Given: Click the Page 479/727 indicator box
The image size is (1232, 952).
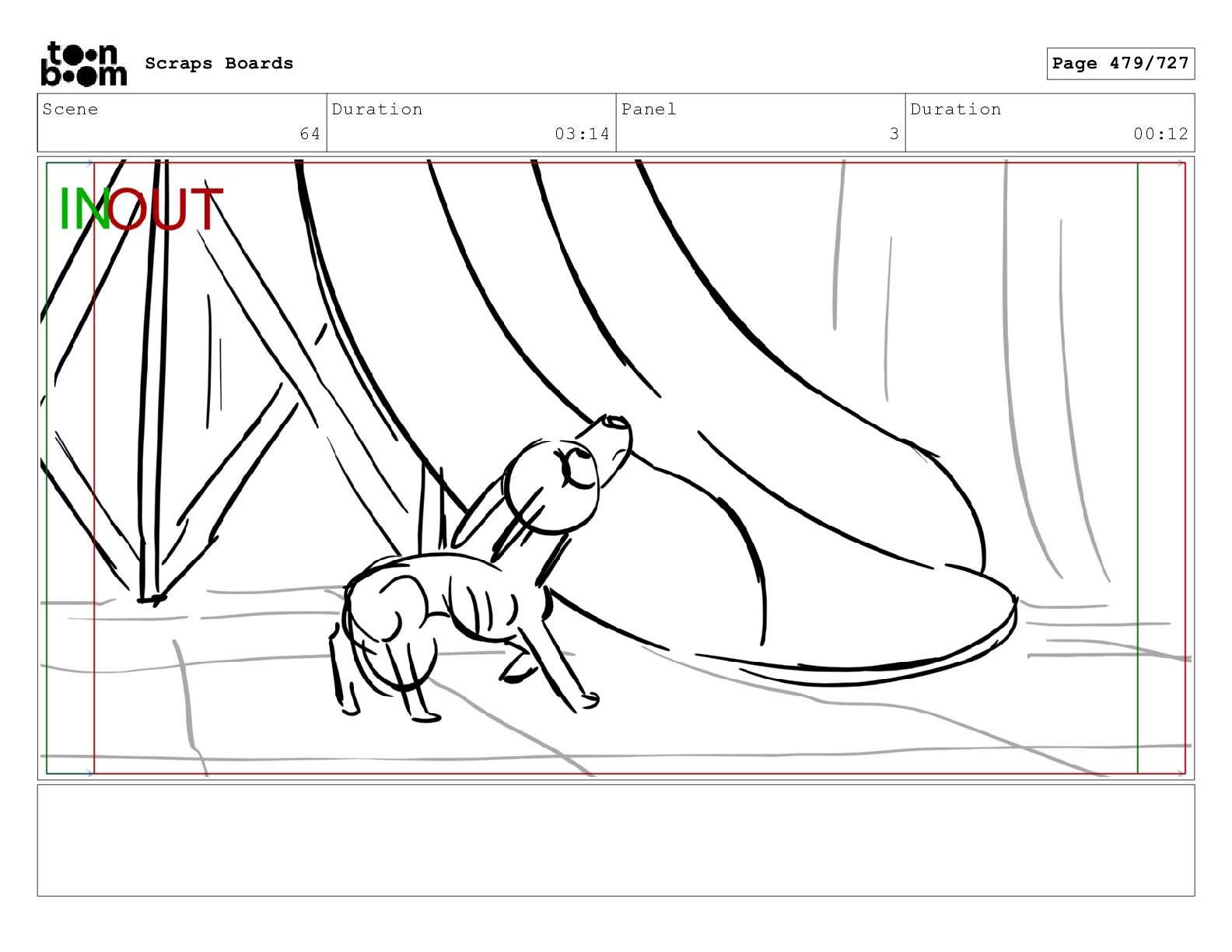Looking at the screenshot, I should [1120, 64].
